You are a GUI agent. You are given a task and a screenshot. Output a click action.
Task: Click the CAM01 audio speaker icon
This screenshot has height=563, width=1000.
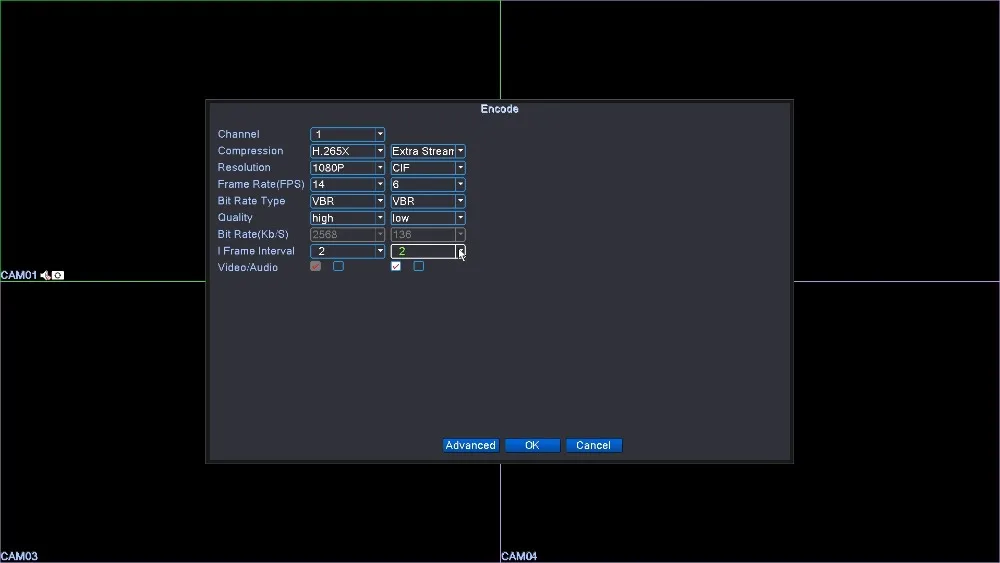point(45,275)
